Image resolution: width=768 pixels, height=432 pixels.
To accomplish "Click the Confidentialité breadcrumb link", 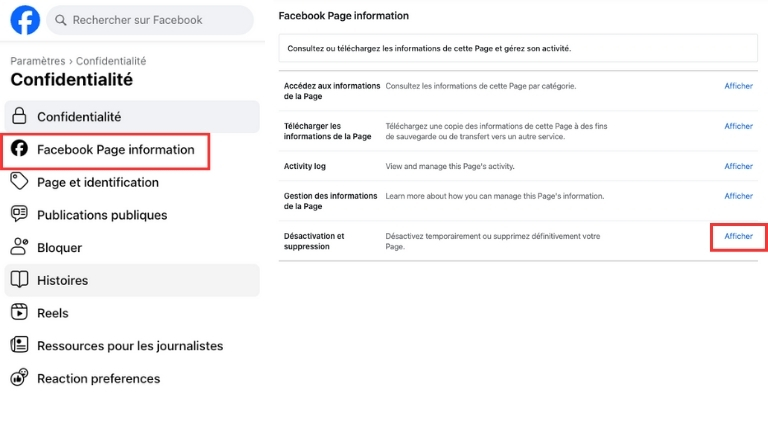I will pyautogui.click(x=111, y=61).
